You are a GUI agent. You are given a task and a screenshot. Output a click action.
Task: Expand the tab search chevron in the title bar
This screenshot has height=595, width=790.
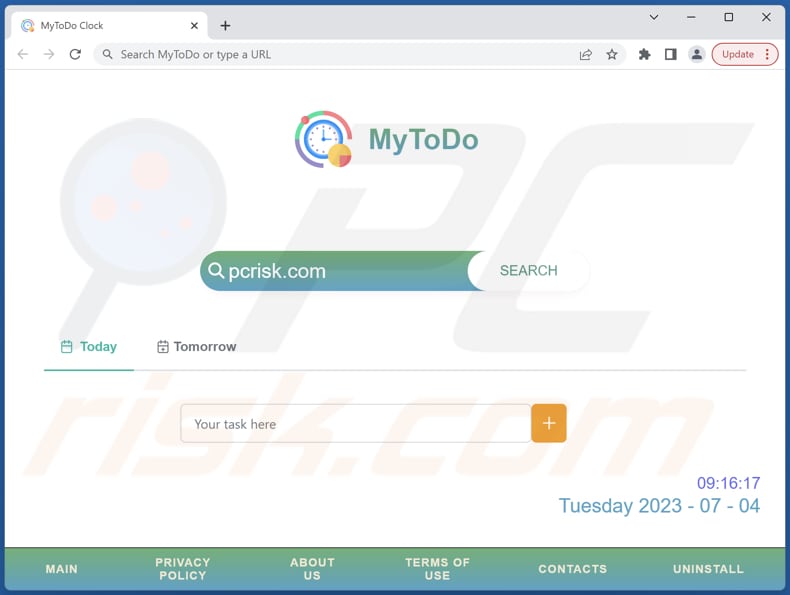coord(654,17)
